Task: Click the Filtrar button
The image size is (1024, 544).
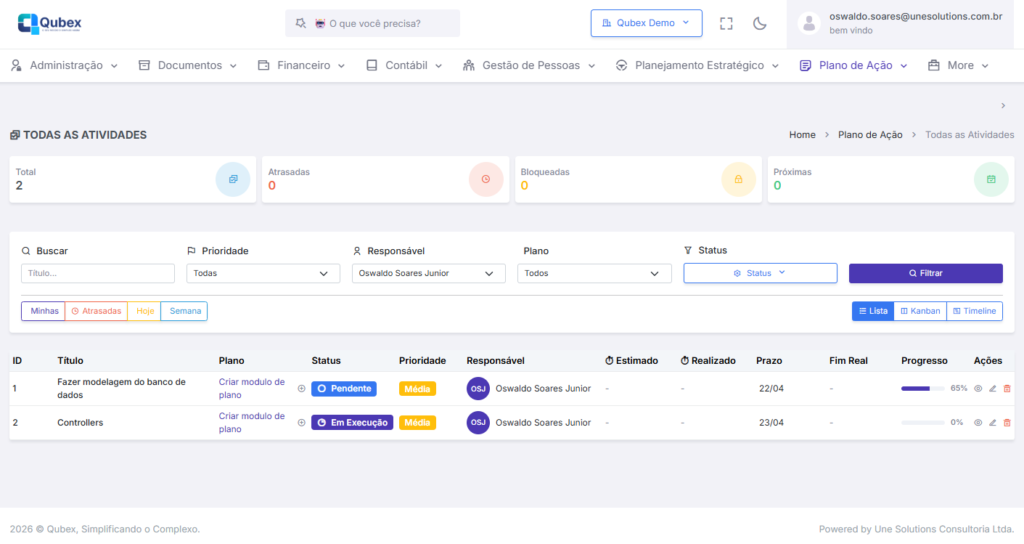Action: (925, 273)
